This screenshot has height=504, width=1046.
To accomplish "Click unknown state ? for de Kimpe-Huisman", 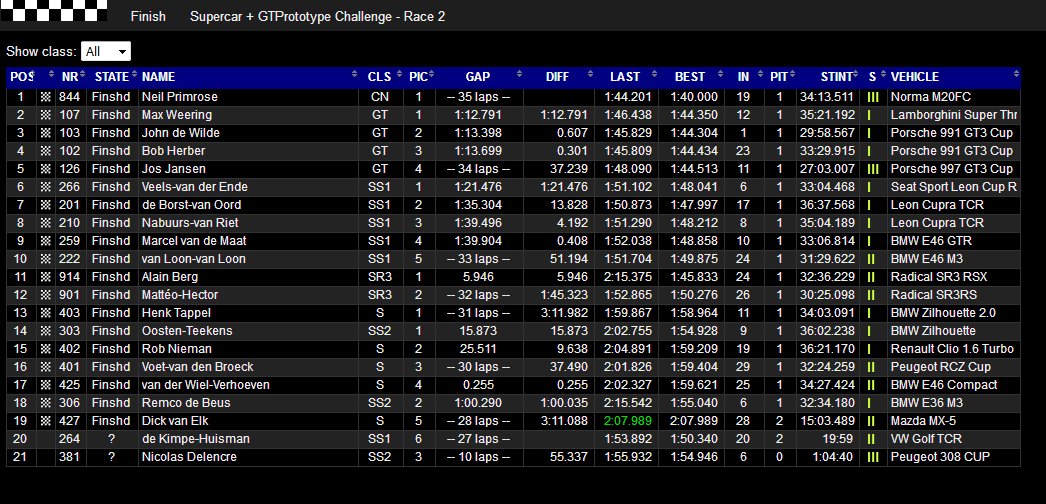I will 111,439.
